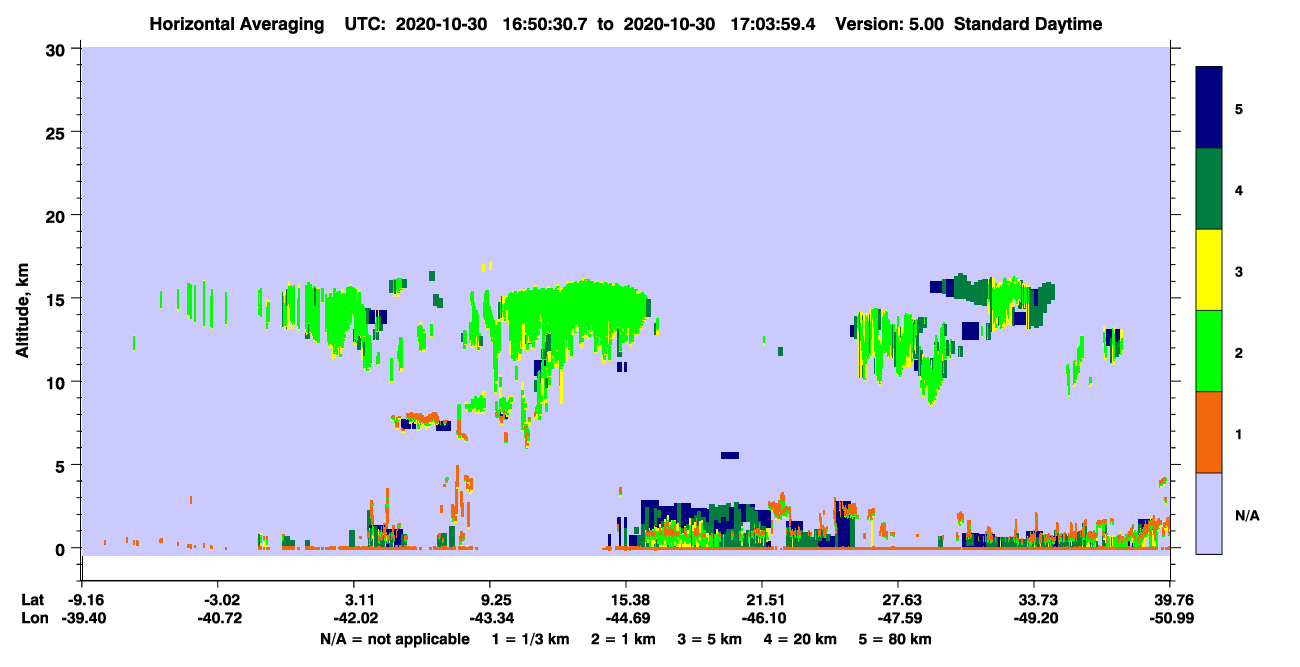Click the longitude value -40.72

pyautogui.click(x=218, y=618)
